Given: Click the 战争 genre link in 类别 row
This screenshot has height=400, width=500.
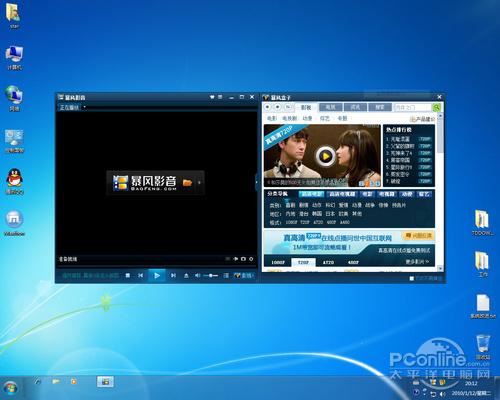Looking at the screenshot, I should point(370,205).
